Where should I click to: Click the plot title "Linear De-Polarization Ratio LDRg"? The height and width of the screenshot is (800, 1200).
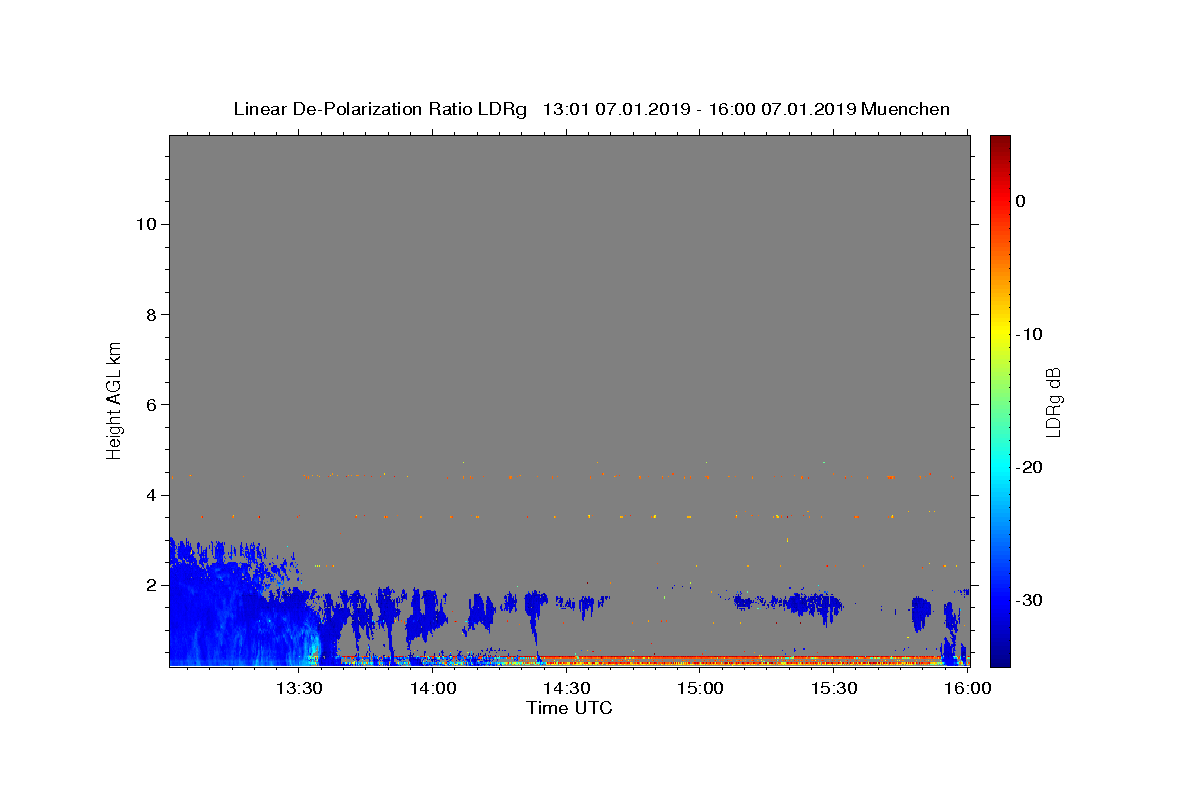(x=380, y=109)
